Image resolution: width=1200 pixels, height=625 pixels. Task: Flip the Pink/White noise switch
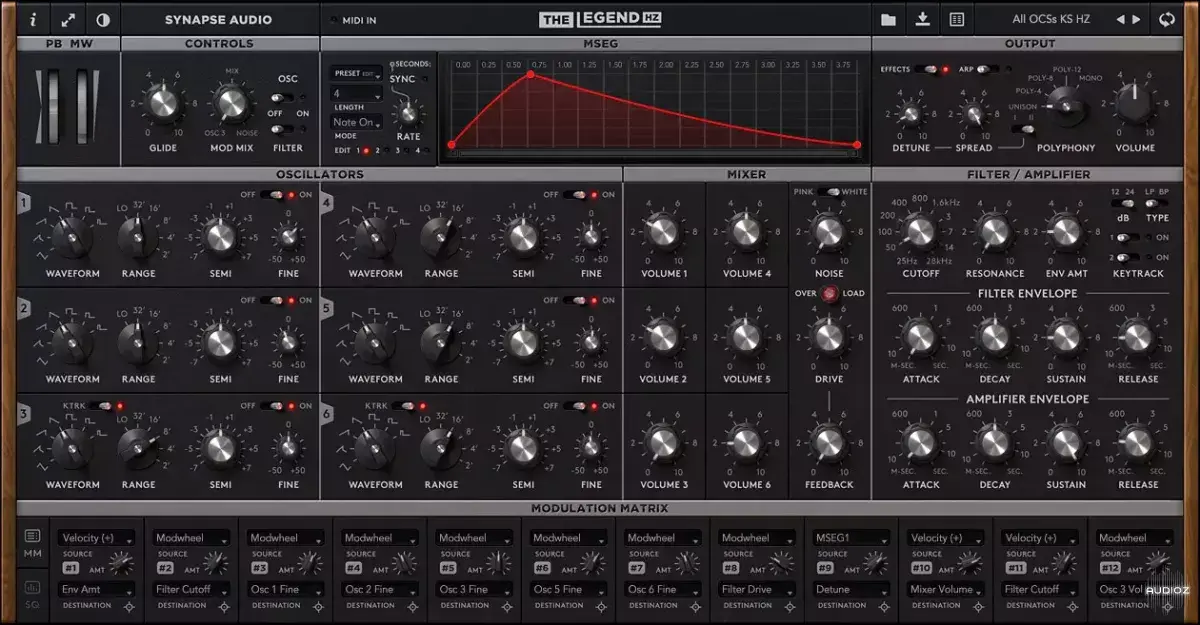tap(829, 191)
